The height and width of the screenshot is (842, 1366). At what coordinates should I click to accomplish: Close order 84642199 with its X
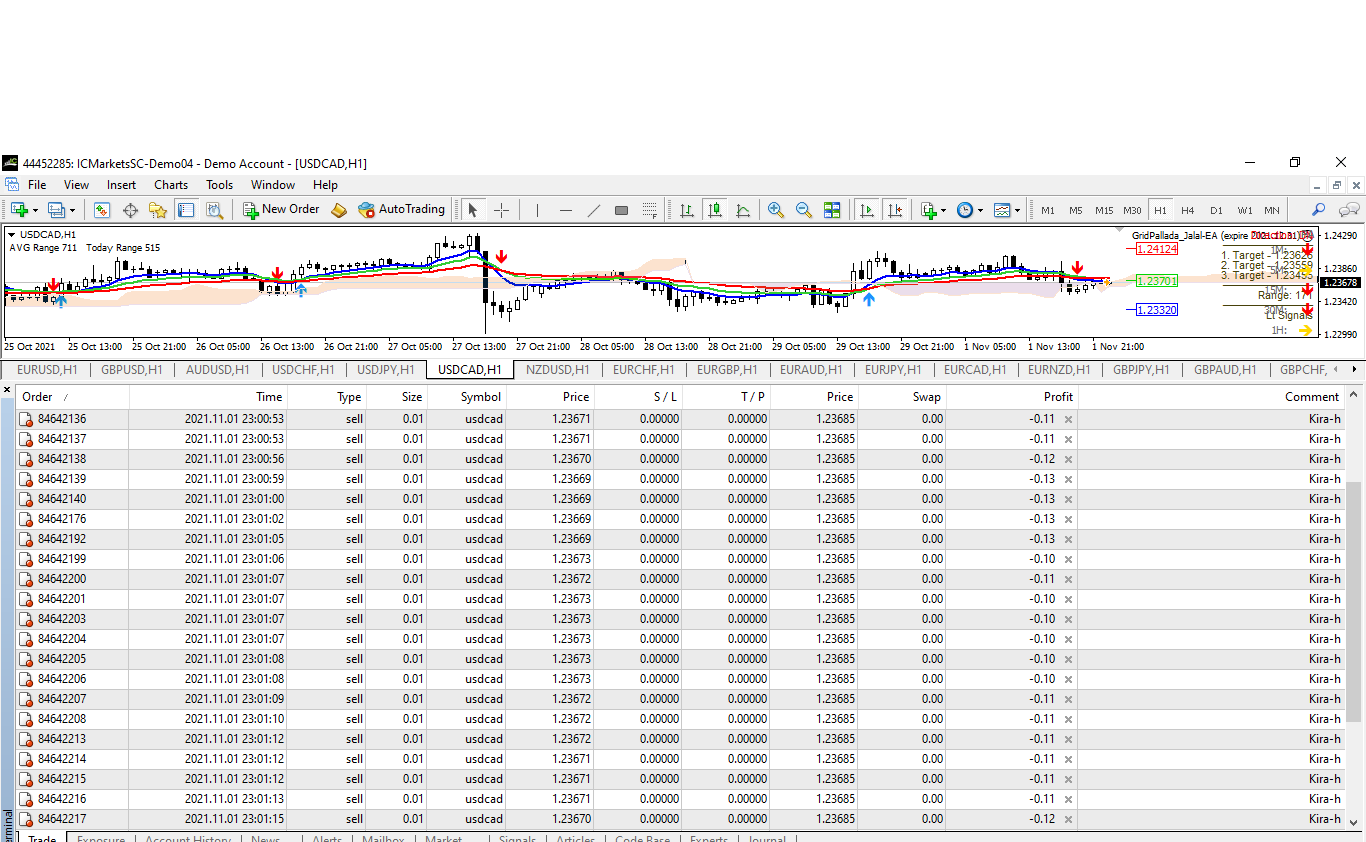1068,559
